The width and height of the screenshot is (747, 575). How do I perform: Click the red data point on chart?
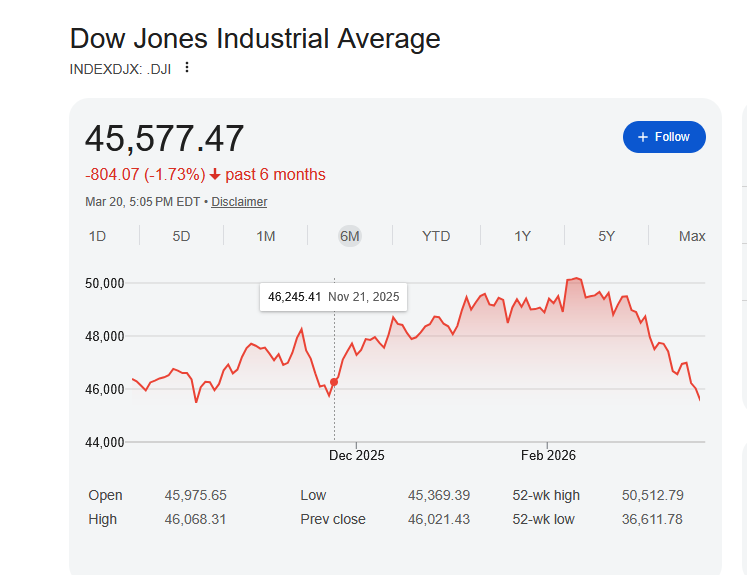(x=334, y=382)
